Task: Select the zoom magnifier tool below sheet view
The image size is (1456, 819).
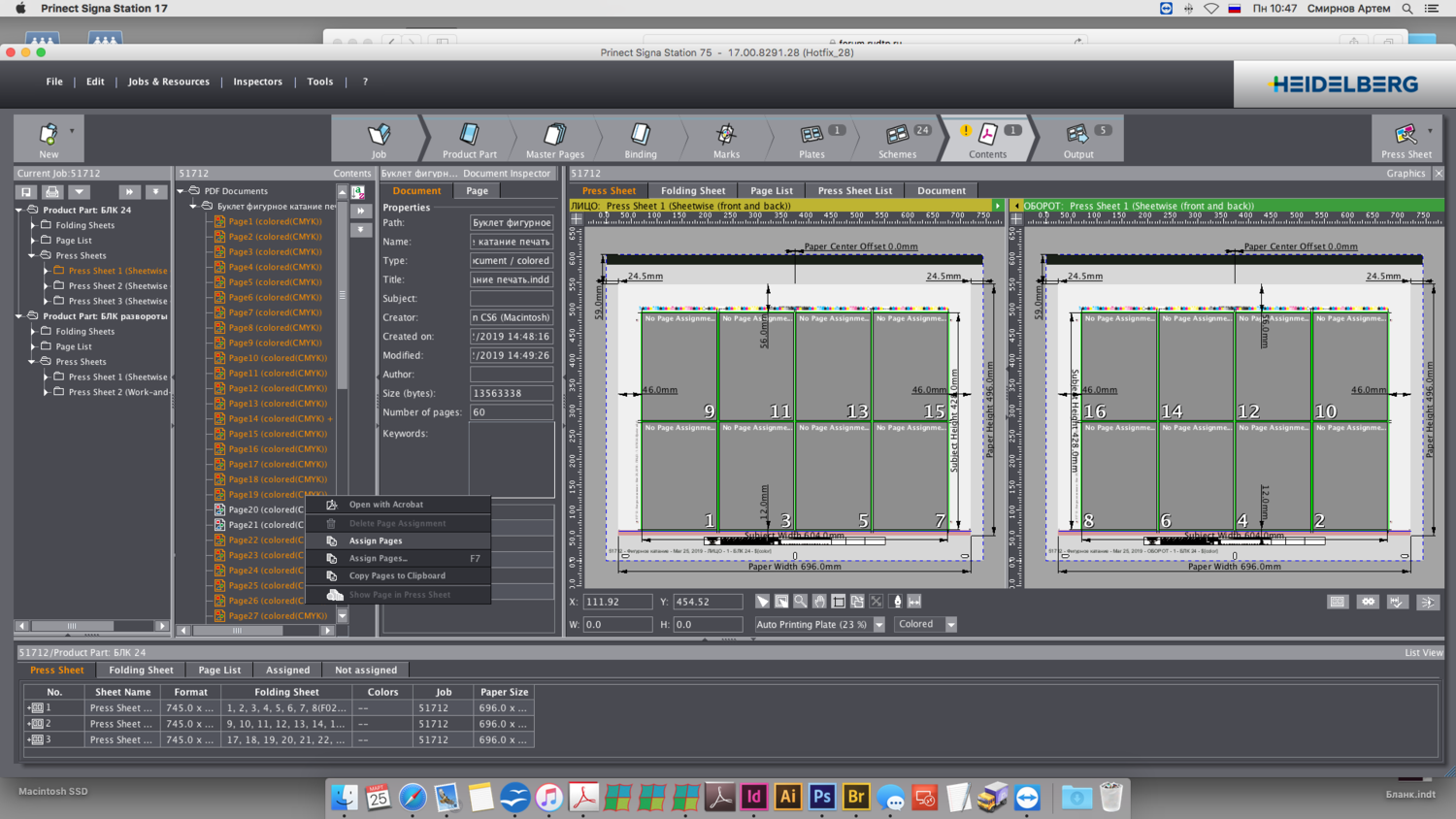Action: point(801,602)
